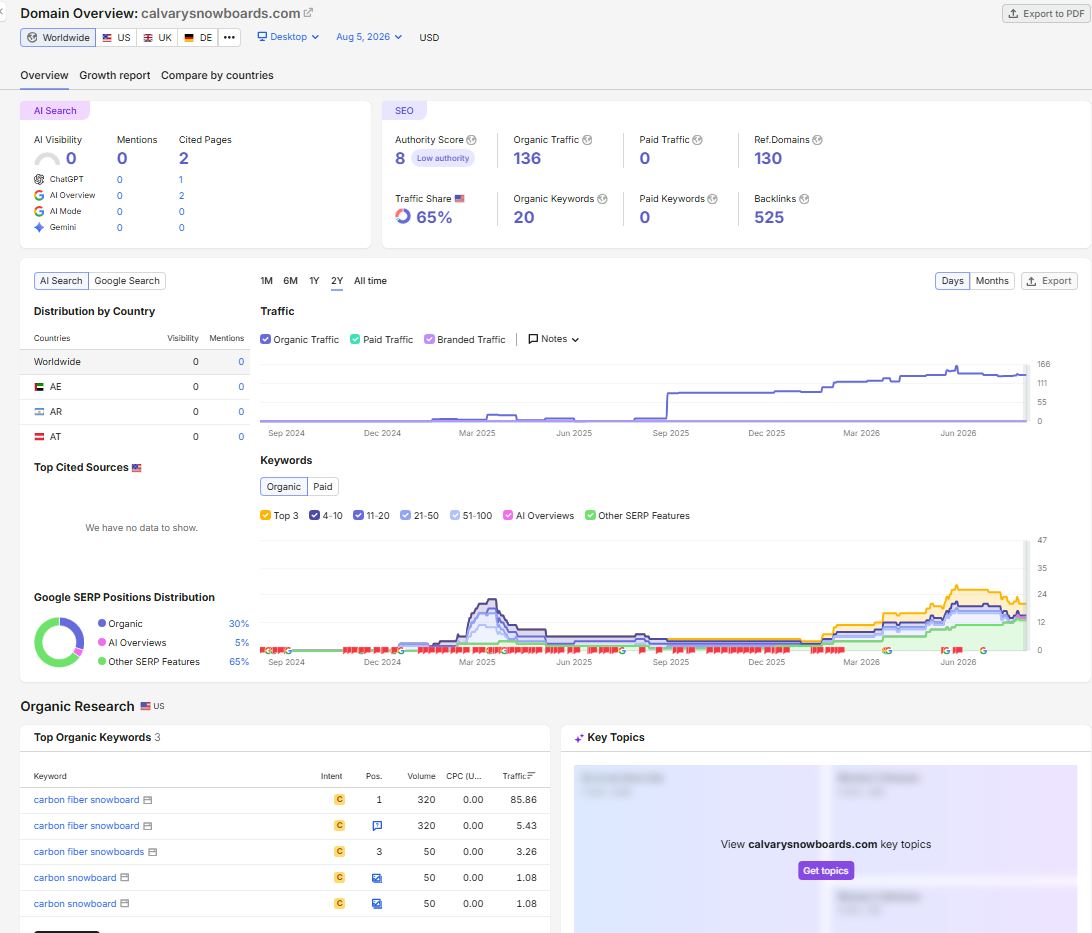Click the ChatGPT logo icon
Screen dimensions: 1092x933
tap(39, 179)
